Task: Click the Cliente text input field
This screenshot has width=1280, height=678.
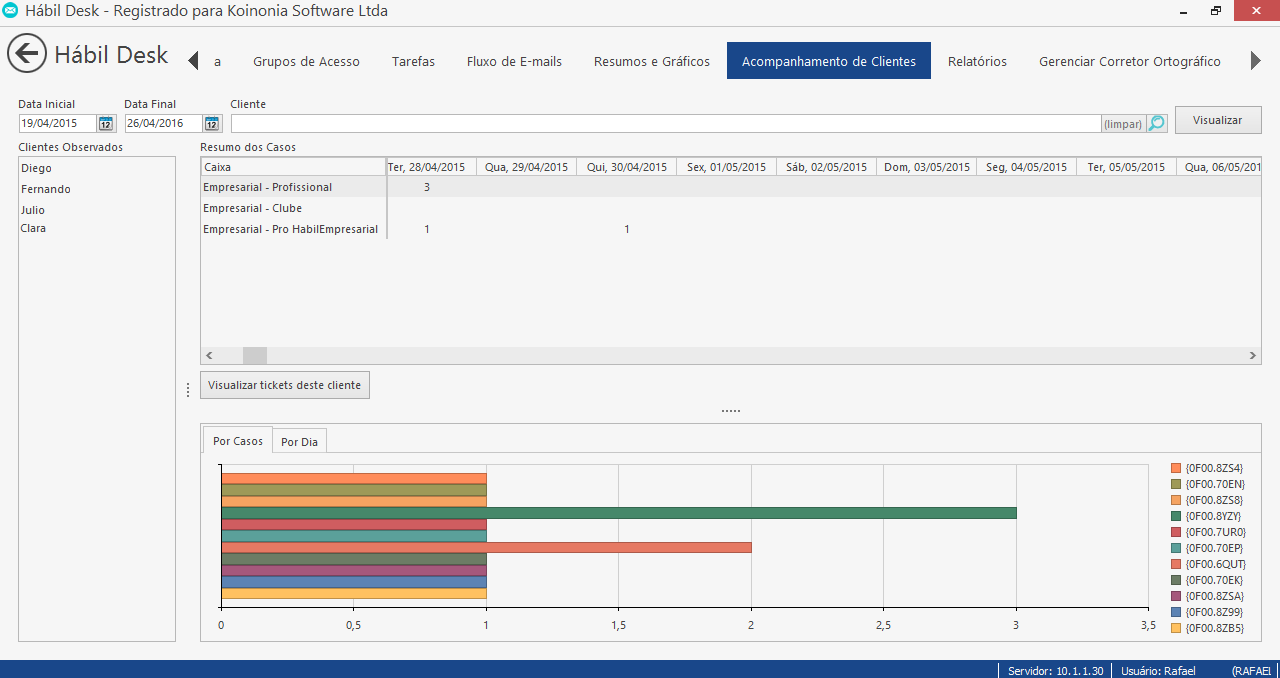Action: tap(665, 123)
